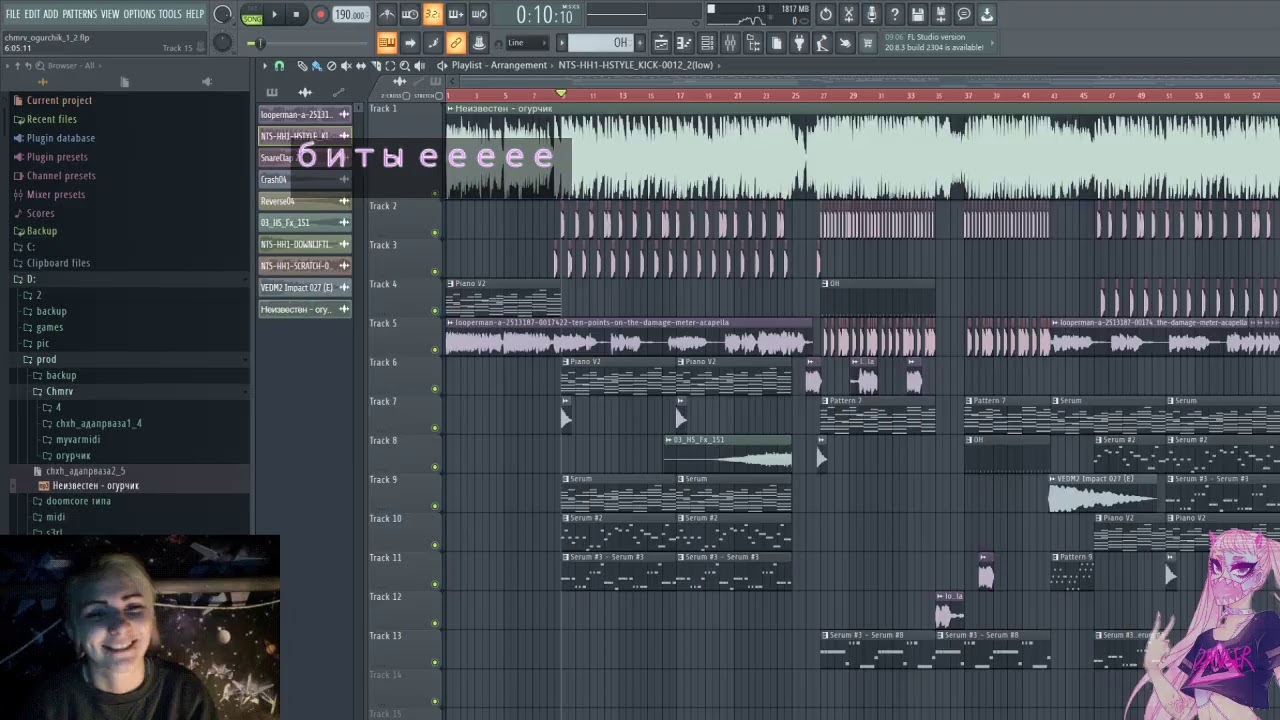Open the chat bubble icon in top toolbar
The height and width of the screenshot is (720, 1280).
click(x=964, y=14)
